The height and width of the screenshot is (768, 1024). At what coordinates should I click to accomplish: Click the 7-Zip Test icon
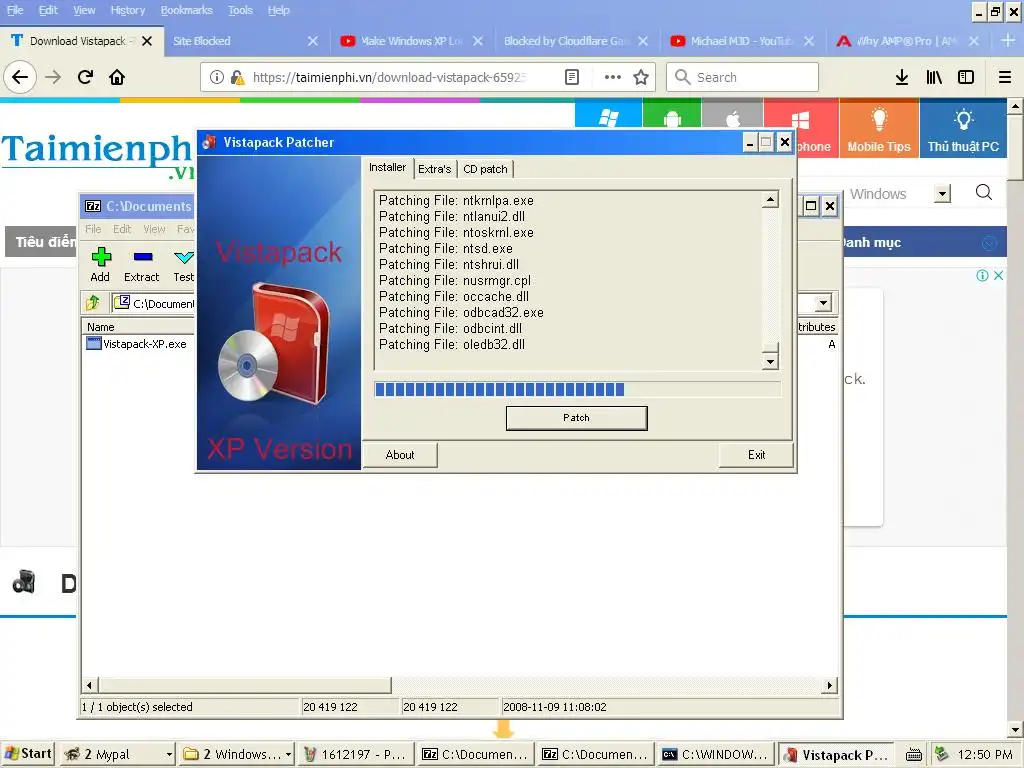184,257
